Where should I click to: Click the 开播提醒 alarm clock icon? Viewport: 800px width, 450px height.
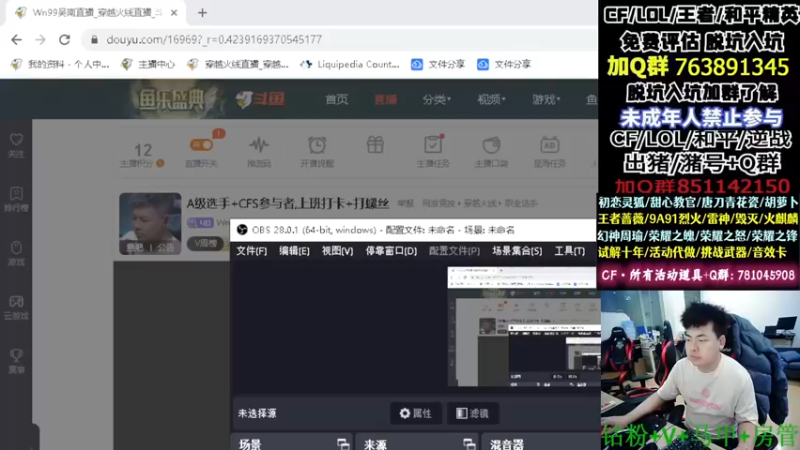(x=317, y=145)
